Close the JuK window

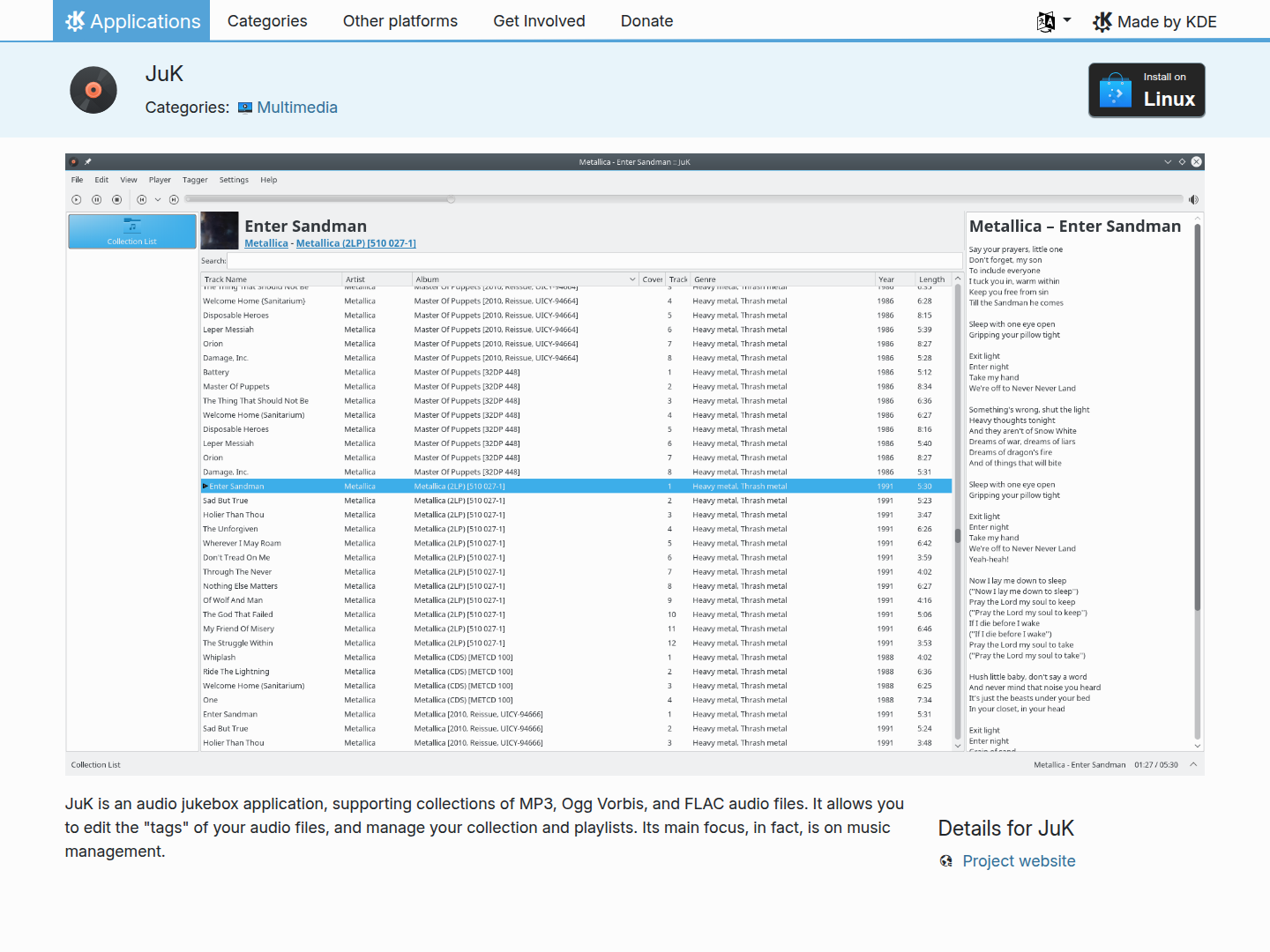coord(1197,162)
